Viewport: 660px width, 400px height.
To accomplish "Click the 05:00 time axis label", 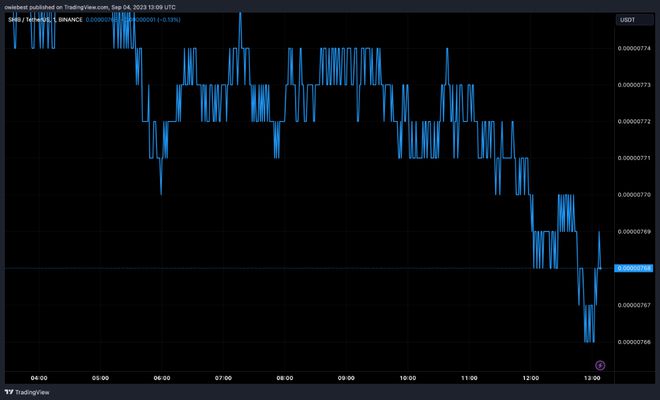I will tap(100, 378).
